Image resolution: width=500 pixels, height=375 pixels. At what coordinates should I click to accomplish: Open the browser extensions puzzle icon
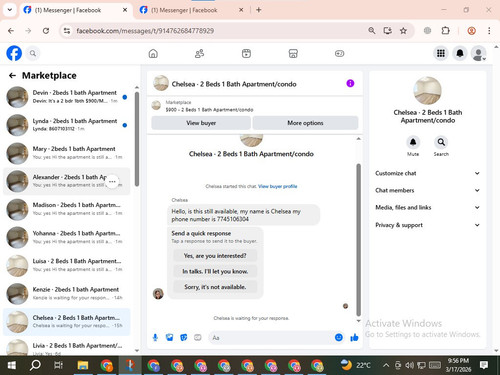coord(445,31)
